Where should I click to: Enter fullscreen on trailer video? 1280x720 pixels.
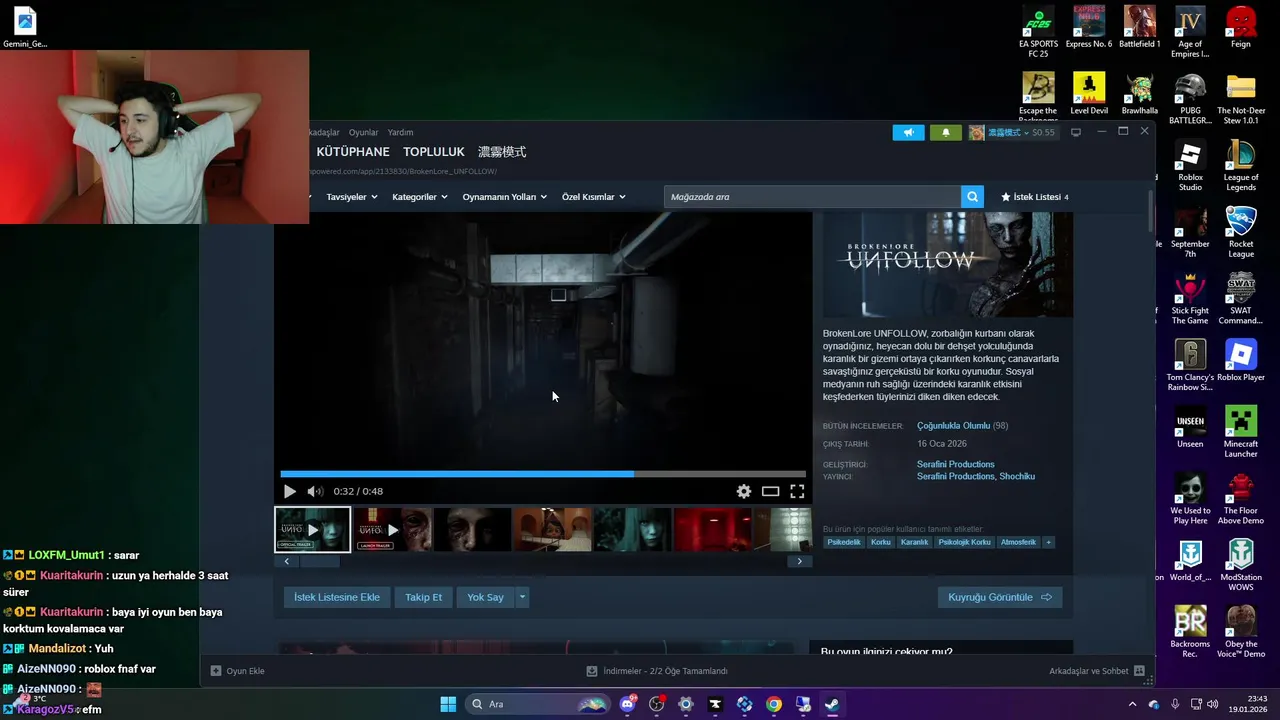[x=797, y=491]
